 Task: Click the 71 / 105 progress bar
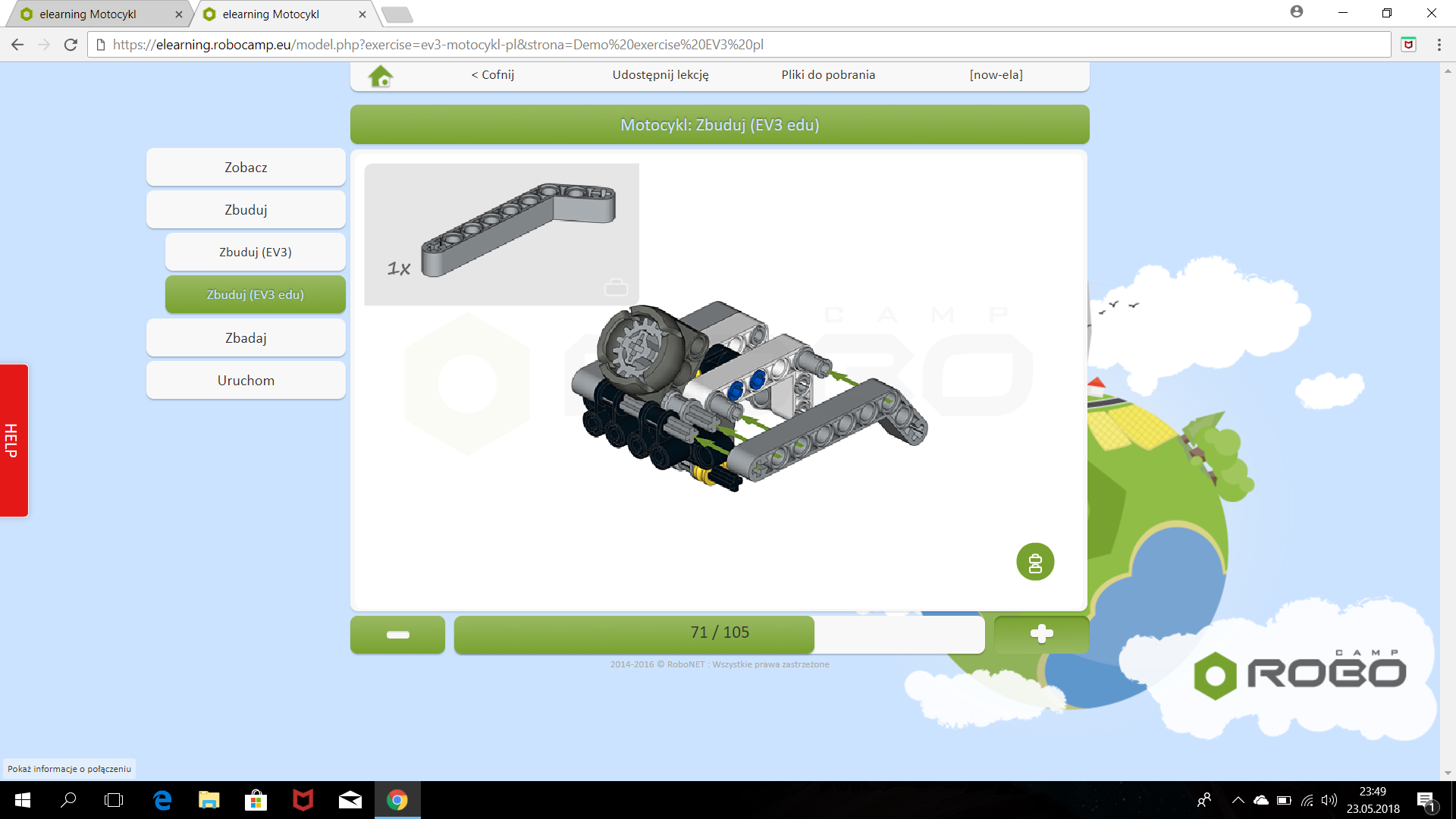coord(719,634)
